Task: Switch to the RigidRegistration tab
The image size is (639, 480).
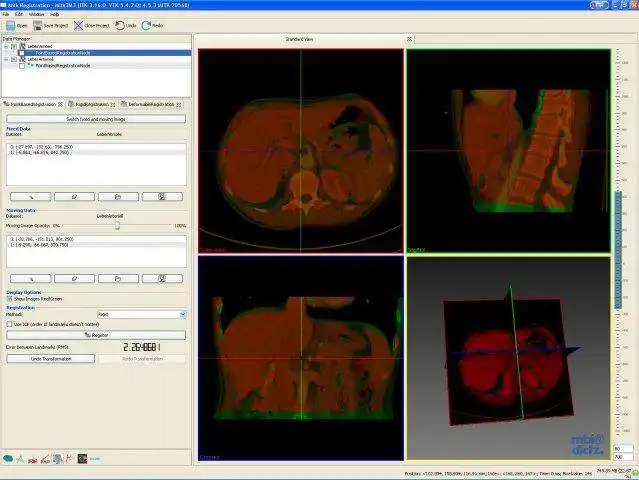Action: (92, 104)
